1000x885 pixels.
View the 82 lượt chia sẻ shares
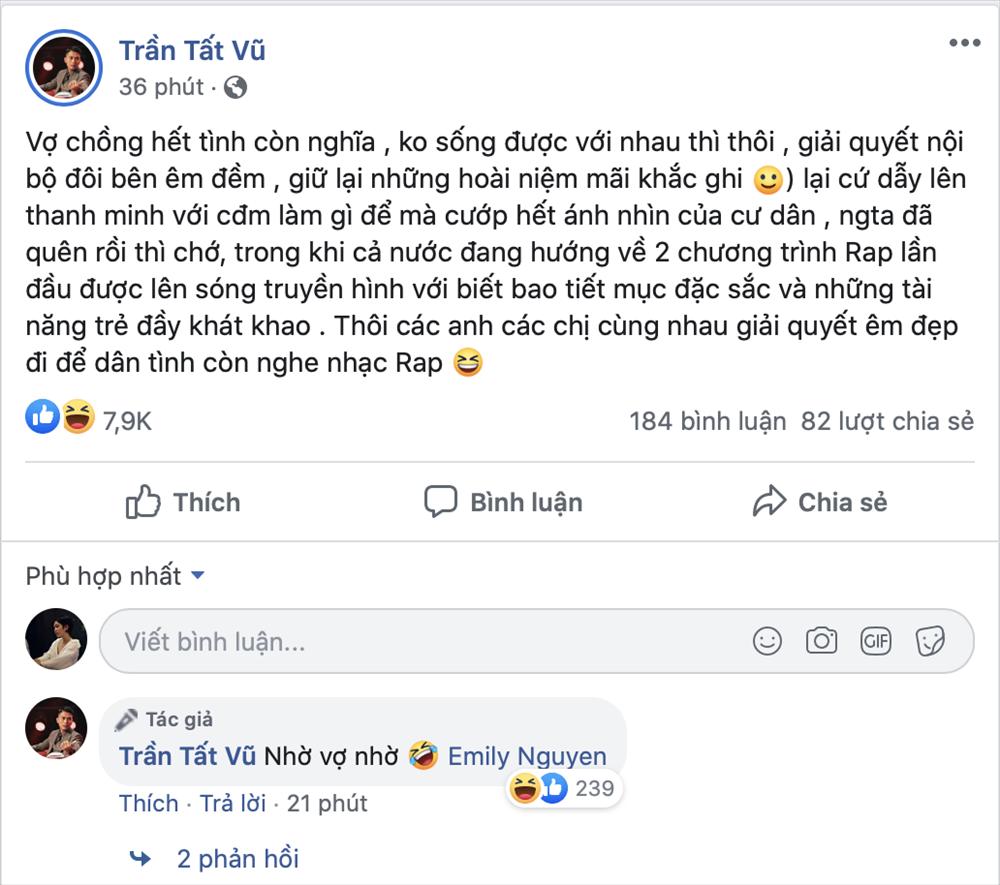[x=887, y=421]
